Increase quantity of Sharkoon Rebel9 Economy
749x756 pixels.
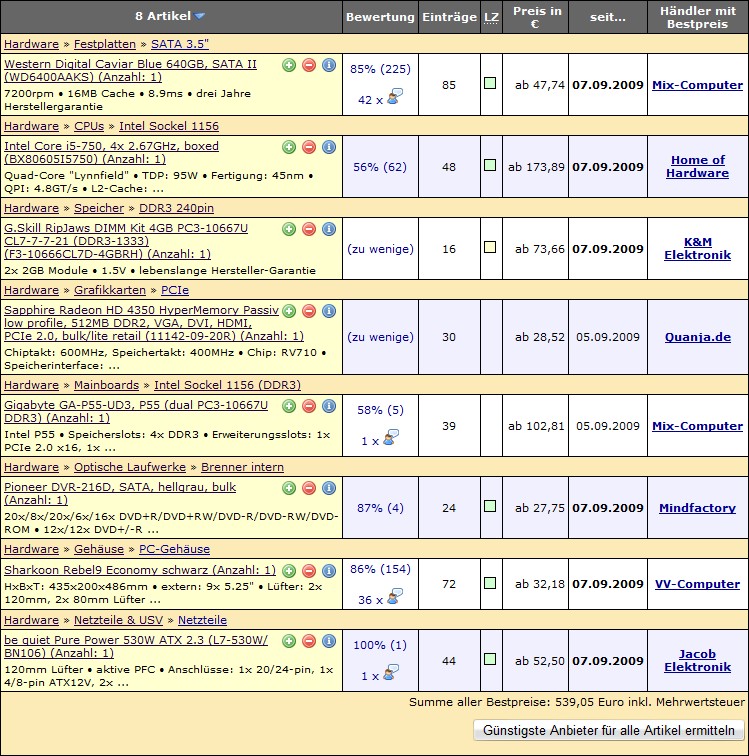coord(289,571)
